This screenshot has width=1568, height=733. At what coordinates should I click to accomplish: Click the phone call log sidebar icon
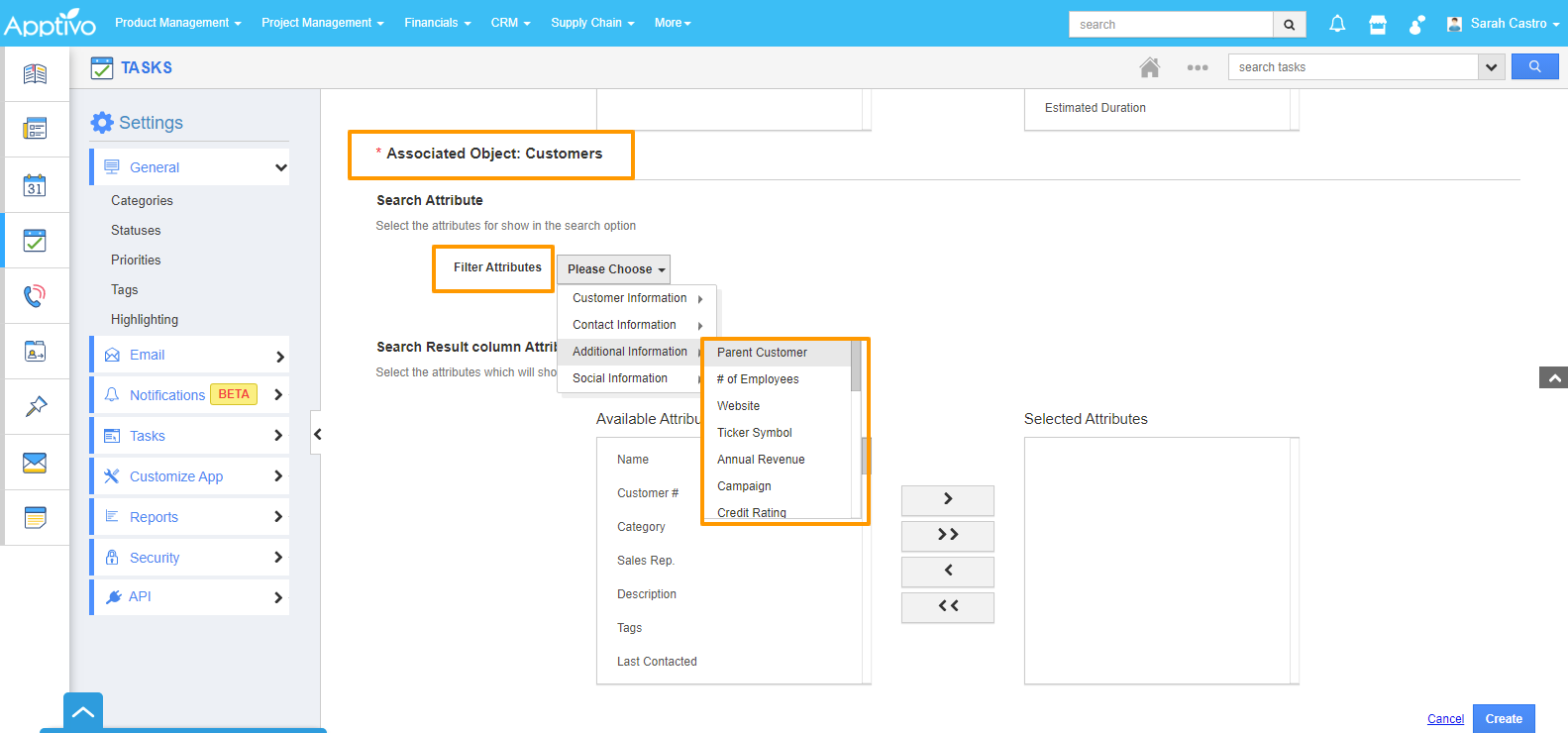click(35, 295)
